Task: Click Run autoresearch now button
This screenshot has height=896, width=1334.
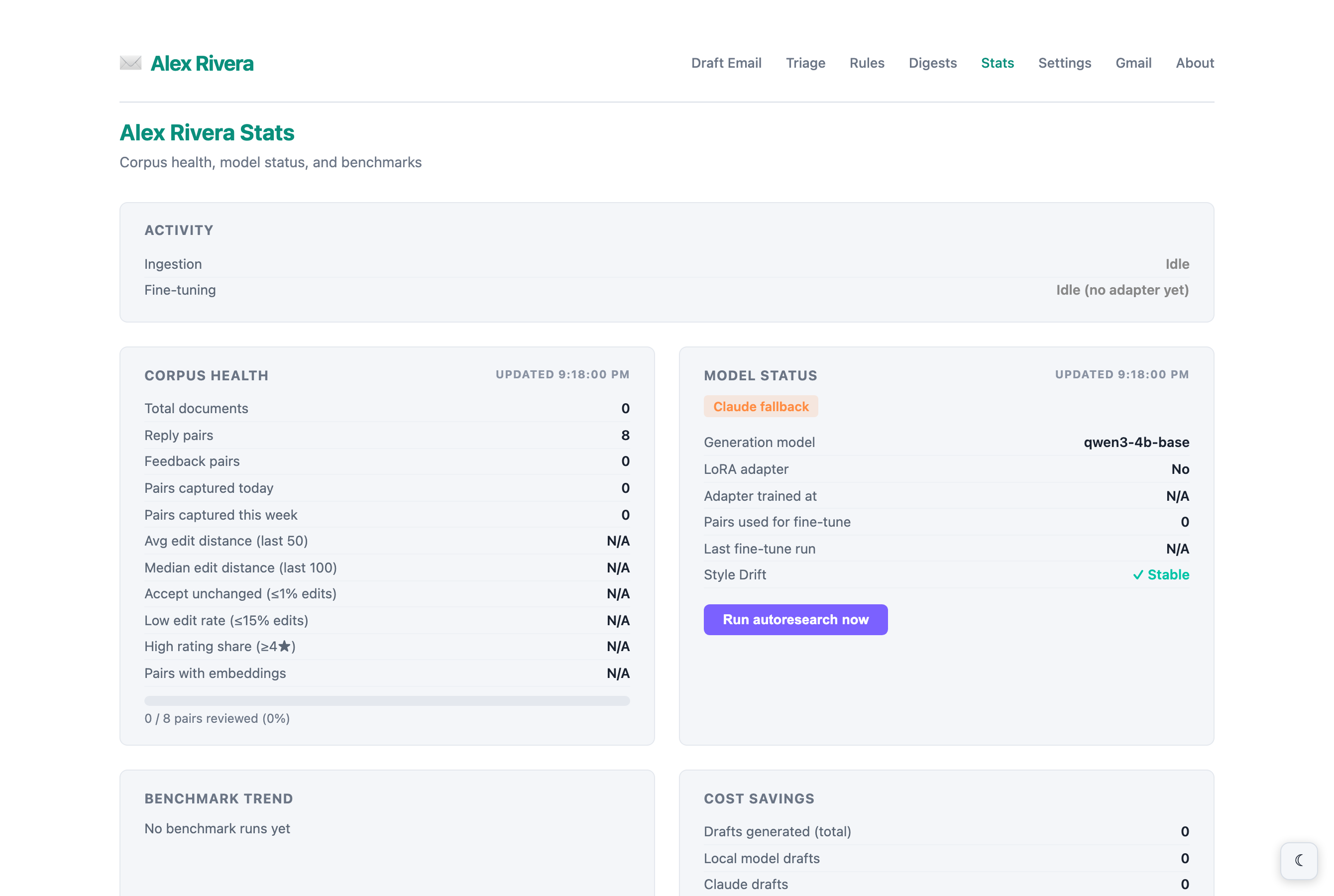Action: point(795,619)
